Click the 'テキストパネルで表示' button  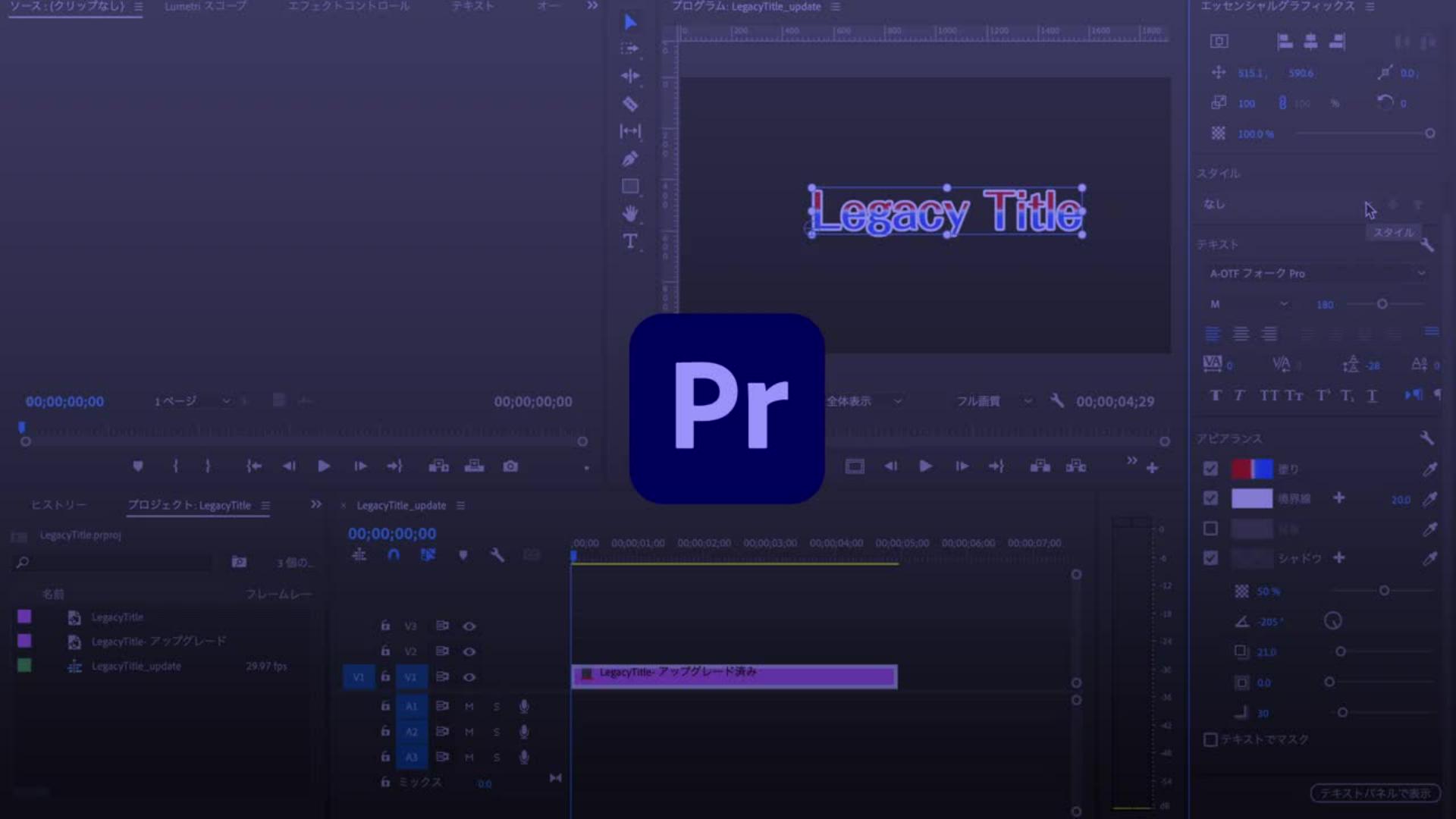click(x=1375, y=793)
